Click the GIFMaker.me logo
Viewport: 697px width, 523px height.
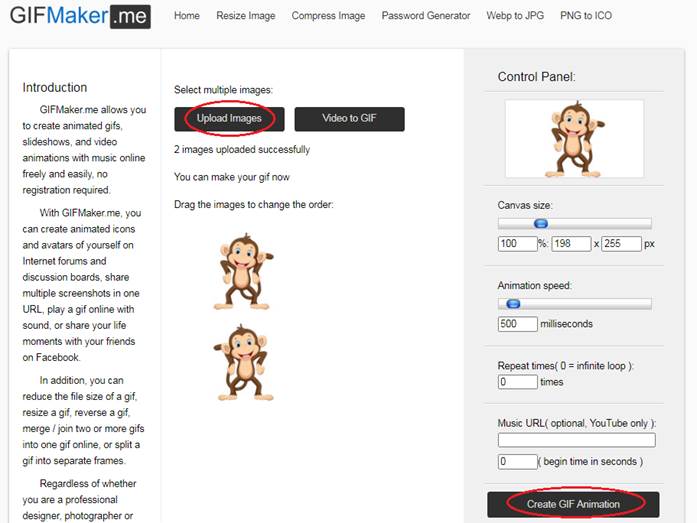click(79, 17)
